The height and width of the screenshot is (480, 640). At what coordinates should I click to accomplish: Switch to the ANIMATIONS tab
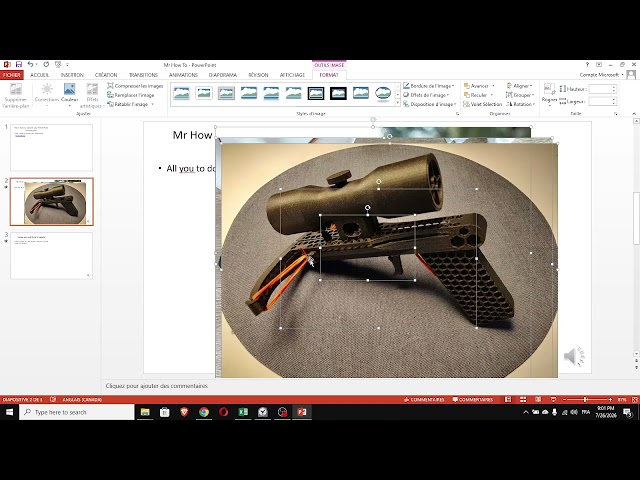(x=183, y=75)
